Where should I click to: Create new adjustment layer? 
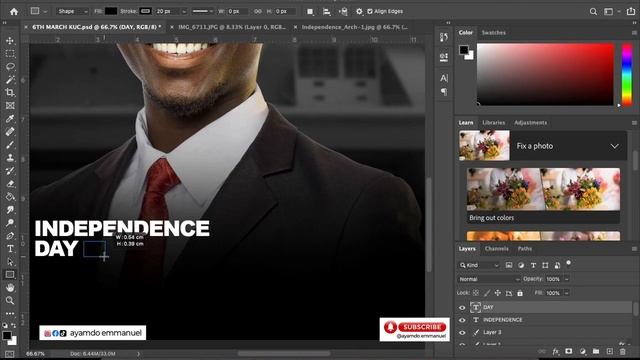pyautogui.click(x=582, y=351)
